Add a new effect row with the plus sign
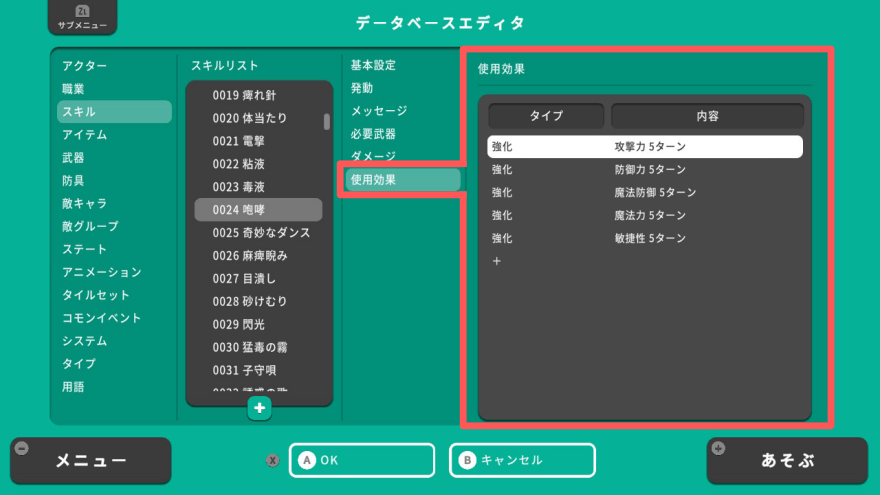This screenshot has height=495, width=880. 497,261
